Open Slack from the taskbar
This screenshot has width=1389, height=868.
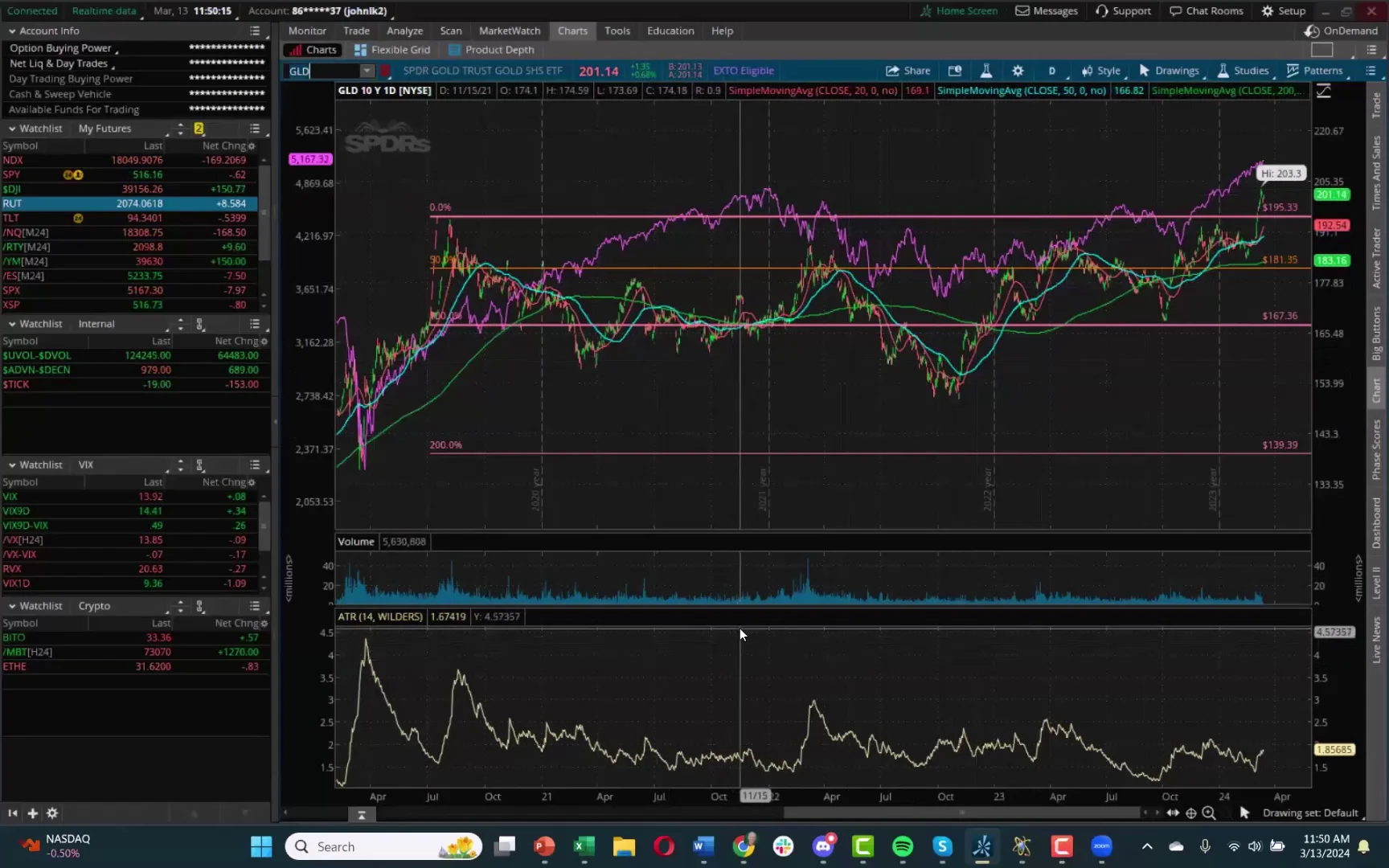[x=783, y=846]
